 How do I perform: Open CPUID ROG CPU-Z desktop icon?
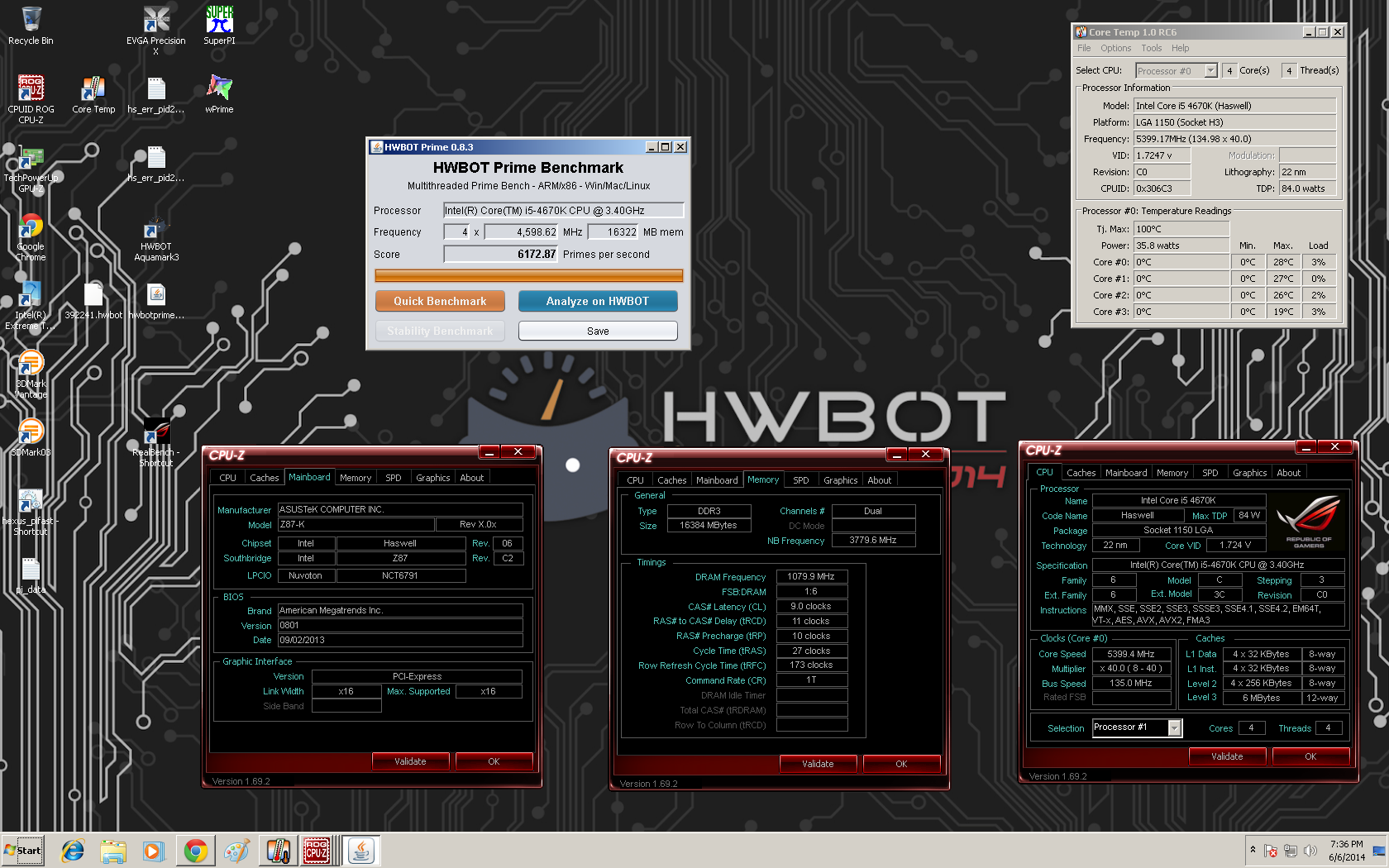click(x=31, y=98)
